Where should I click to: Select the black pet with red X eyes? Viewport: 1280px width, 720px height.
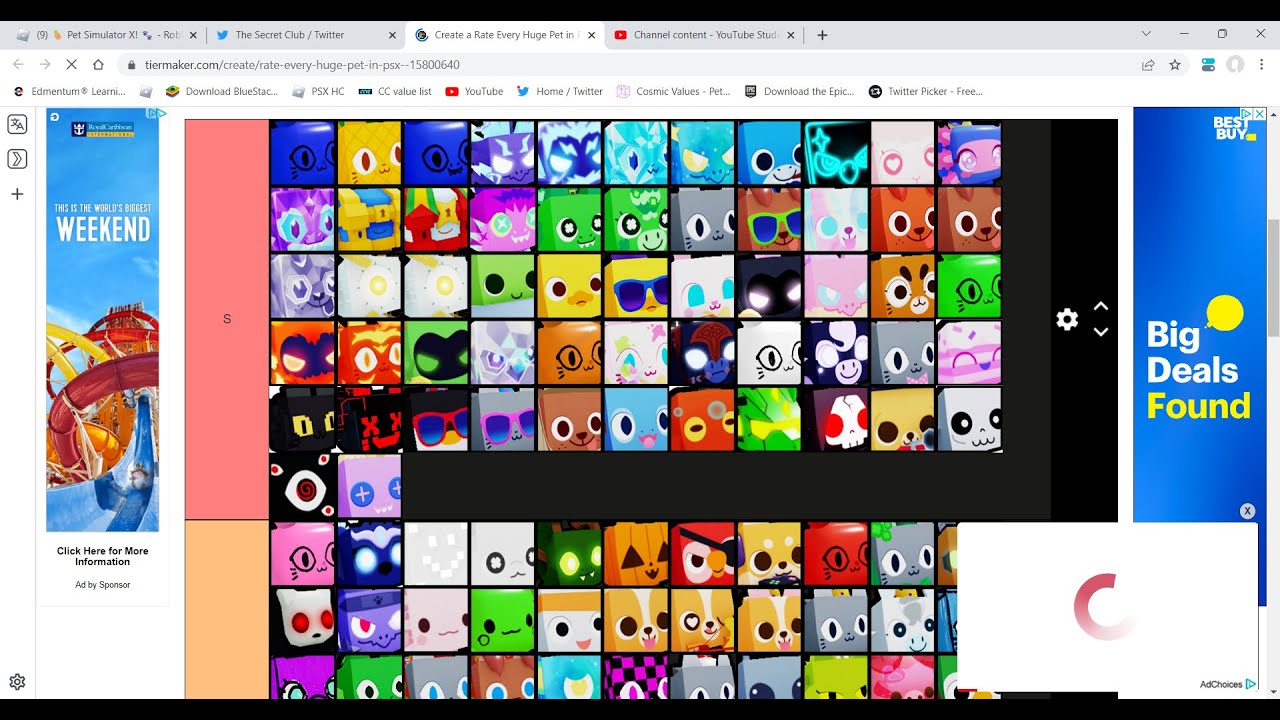click(369, 420)
